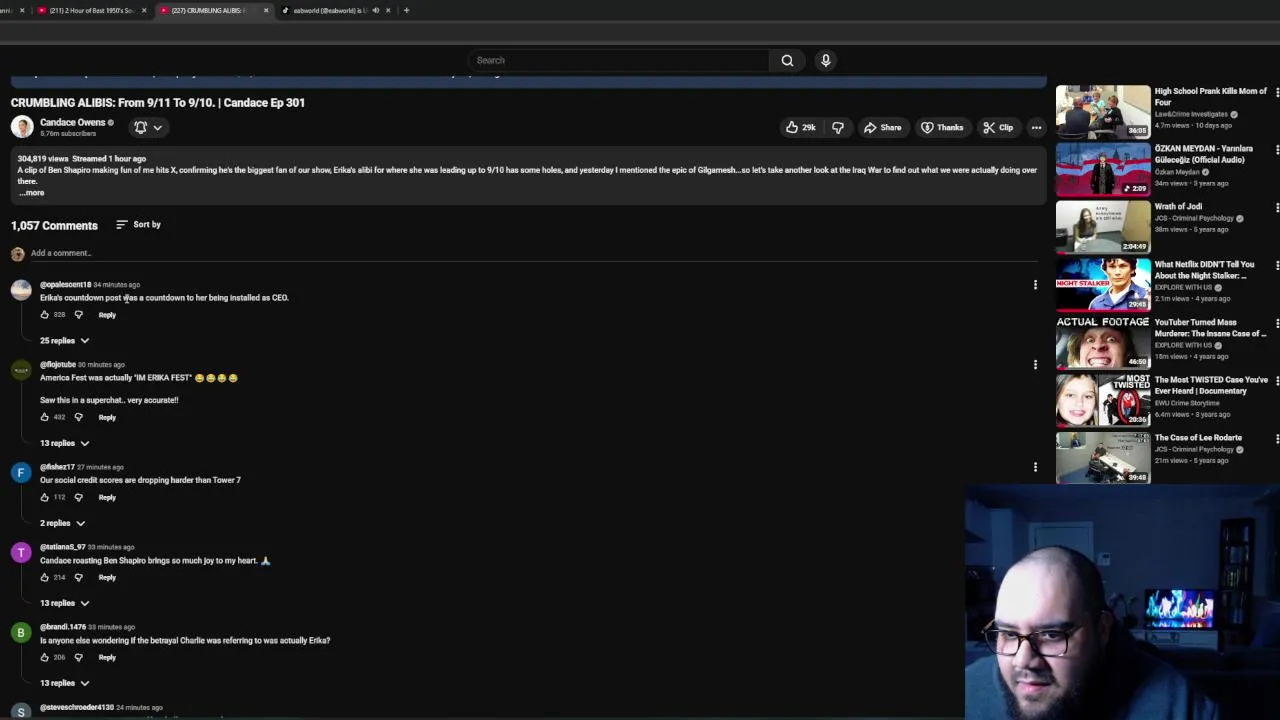
Task: Open @brandi.1476 commenter avatar
Action: tap(20, 632)
